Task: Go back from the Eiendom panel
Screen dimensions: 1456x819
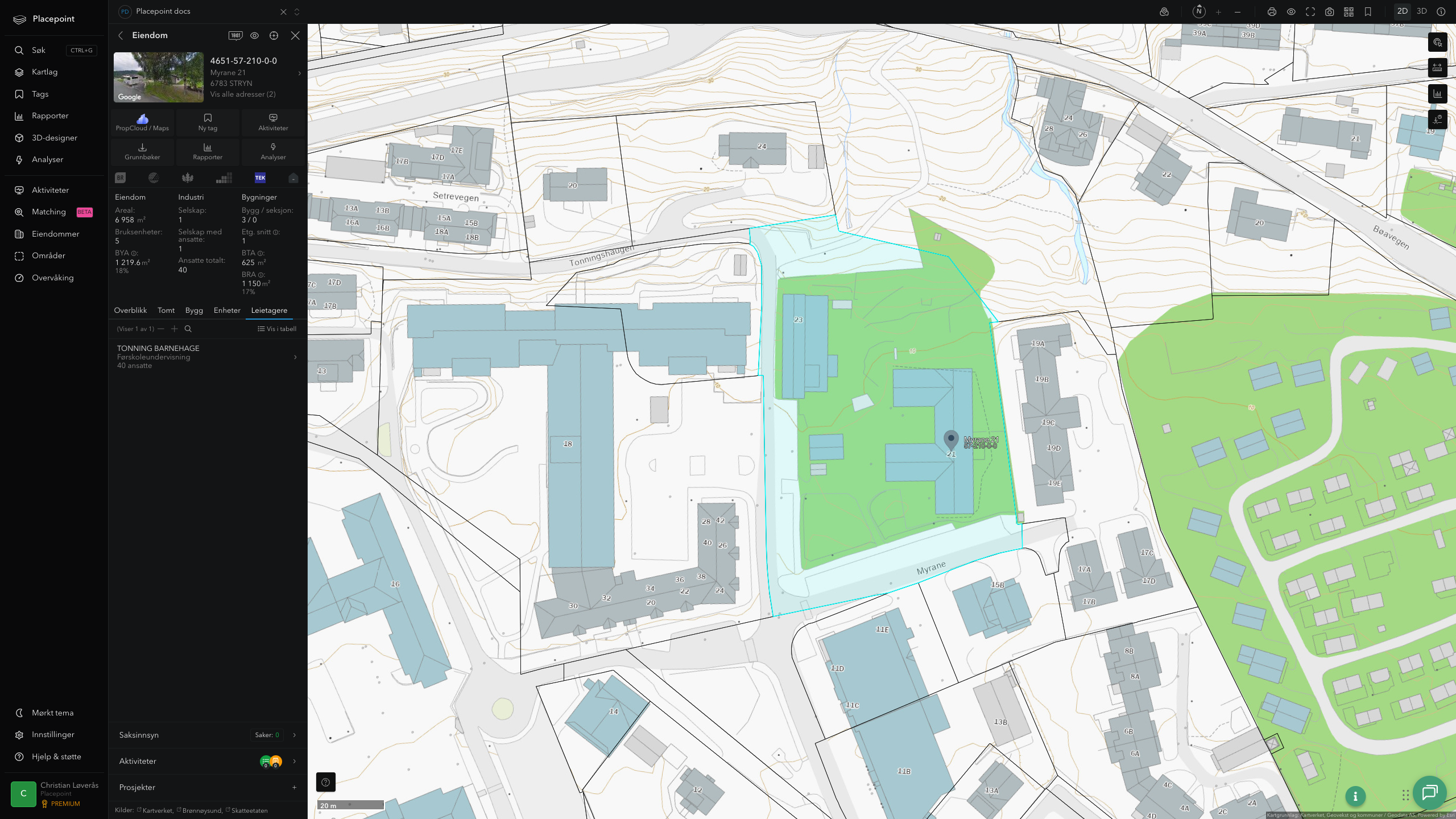Action: (x=121, y=35)
